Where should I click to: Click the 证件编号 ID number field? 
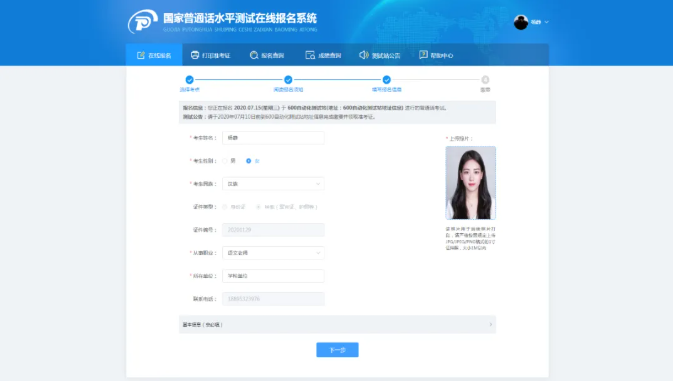[x=273, y=230]
